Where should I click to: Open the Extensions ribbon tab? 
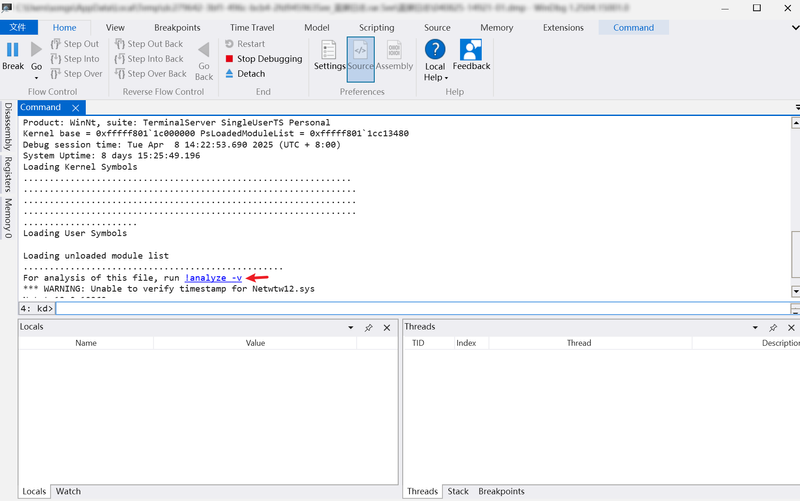(563, 28)
